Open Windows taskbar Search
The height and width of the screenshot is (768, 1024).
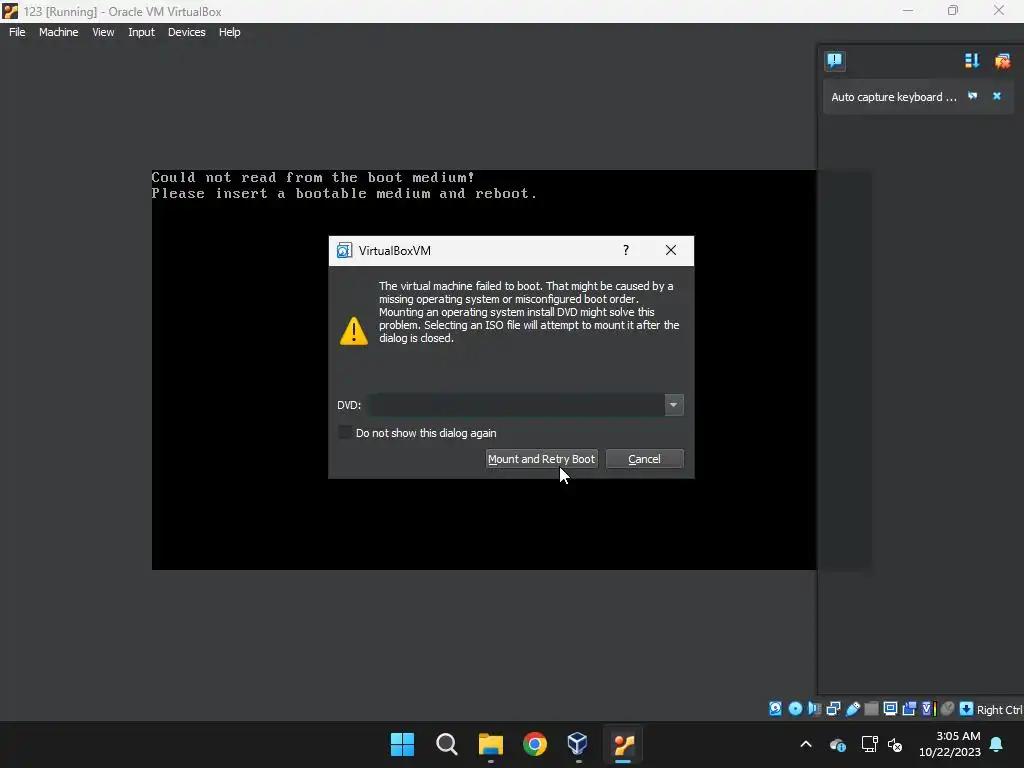click(x=447, y=744)
